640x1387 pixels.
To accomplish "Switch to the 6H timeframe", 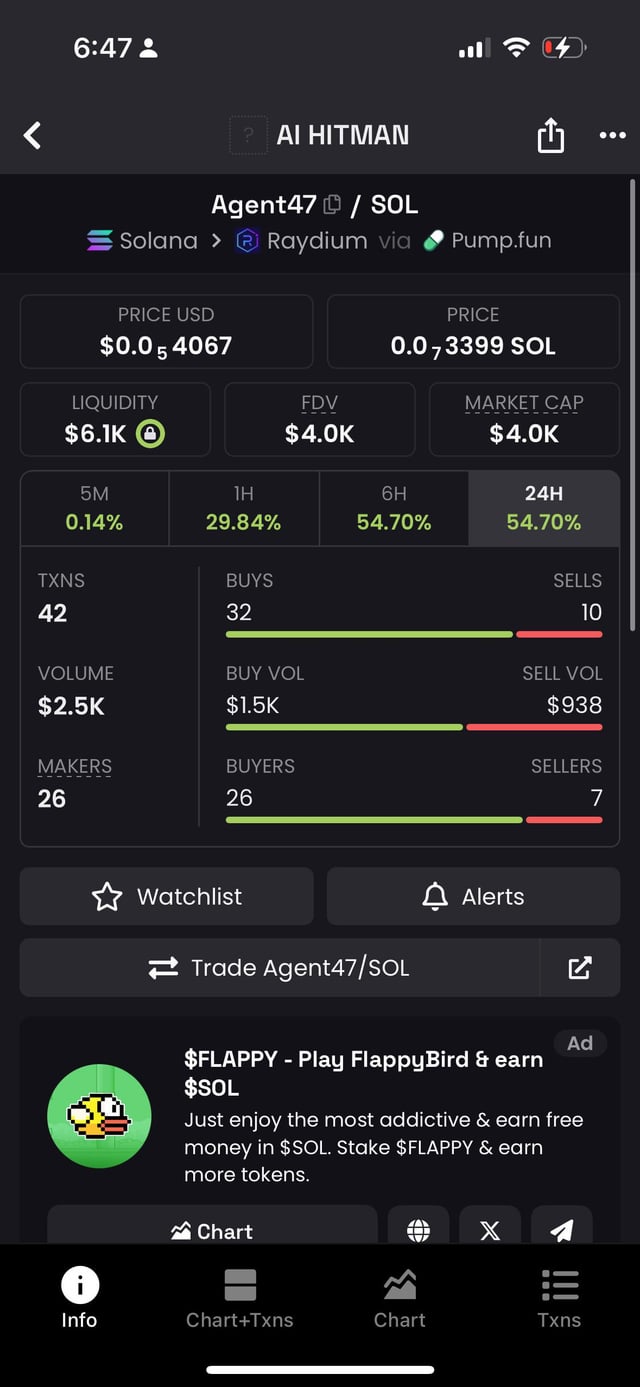I will [394, 508].
